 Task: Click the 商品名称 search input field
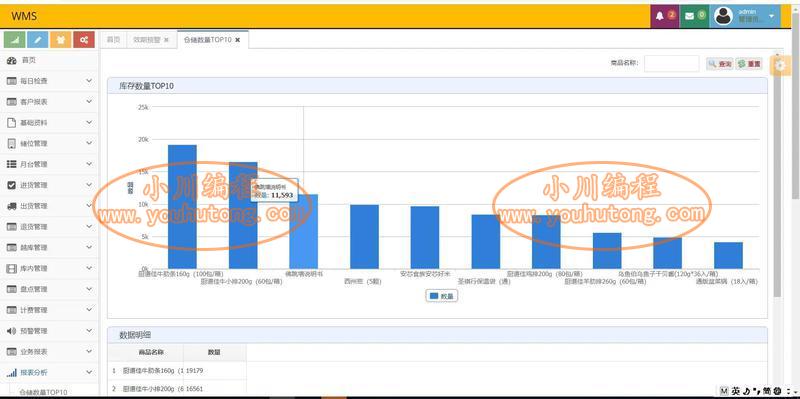pyautogui.click(x=671, y=64)
